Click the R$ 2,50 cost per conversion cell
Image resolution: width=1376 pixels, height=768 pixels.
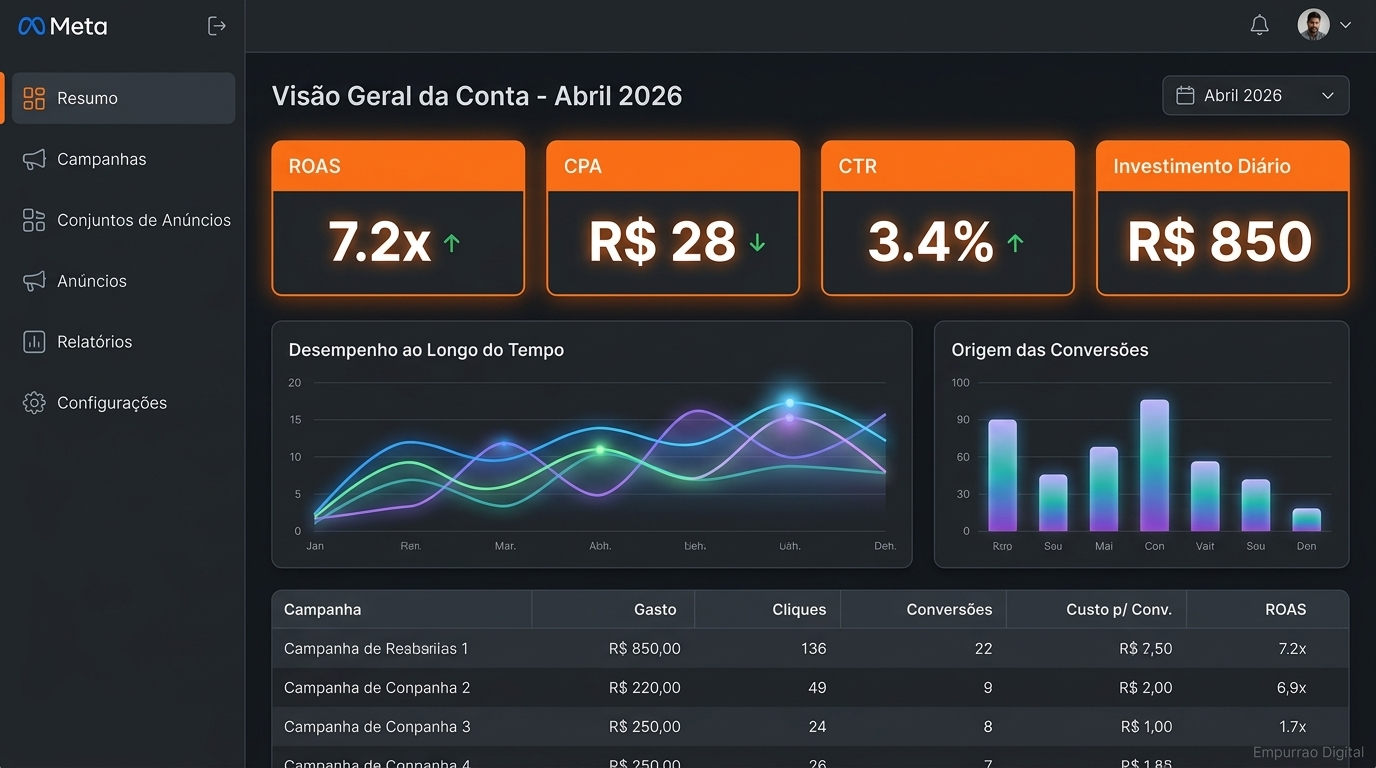pos(1145,648)
